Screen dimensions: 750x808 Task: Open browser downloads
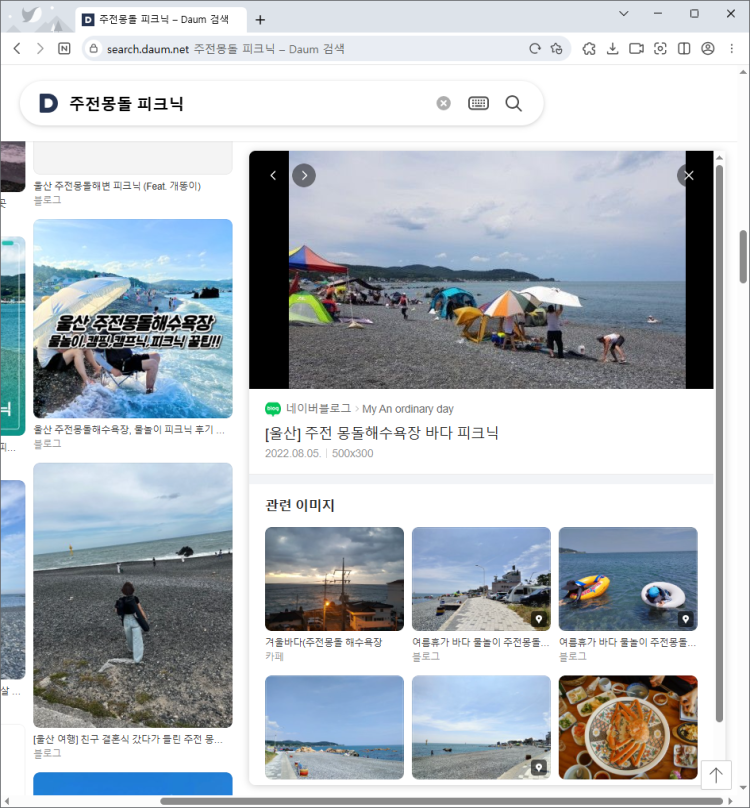click(x=613, y=48)
